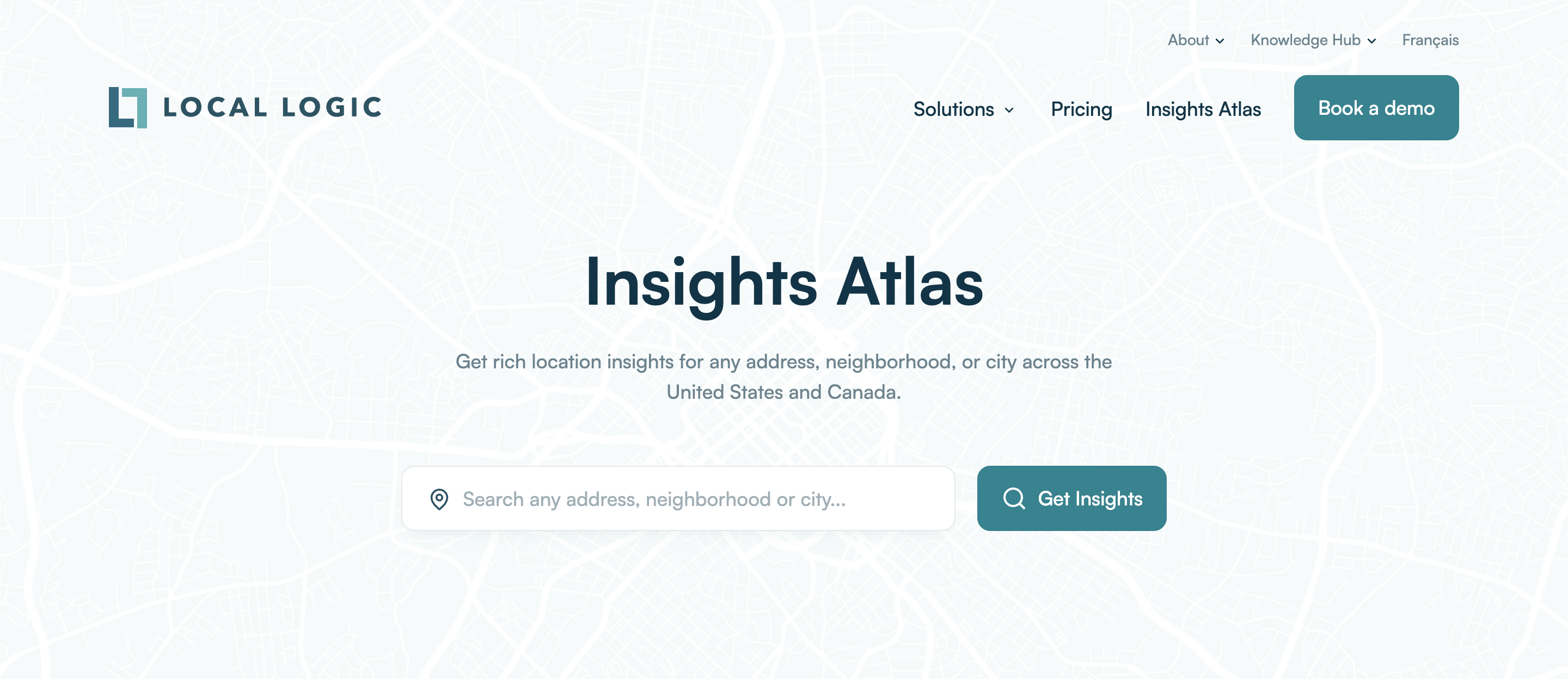
Task: Toggle the Solutions menu open
Action: click(x=963, y=108)
